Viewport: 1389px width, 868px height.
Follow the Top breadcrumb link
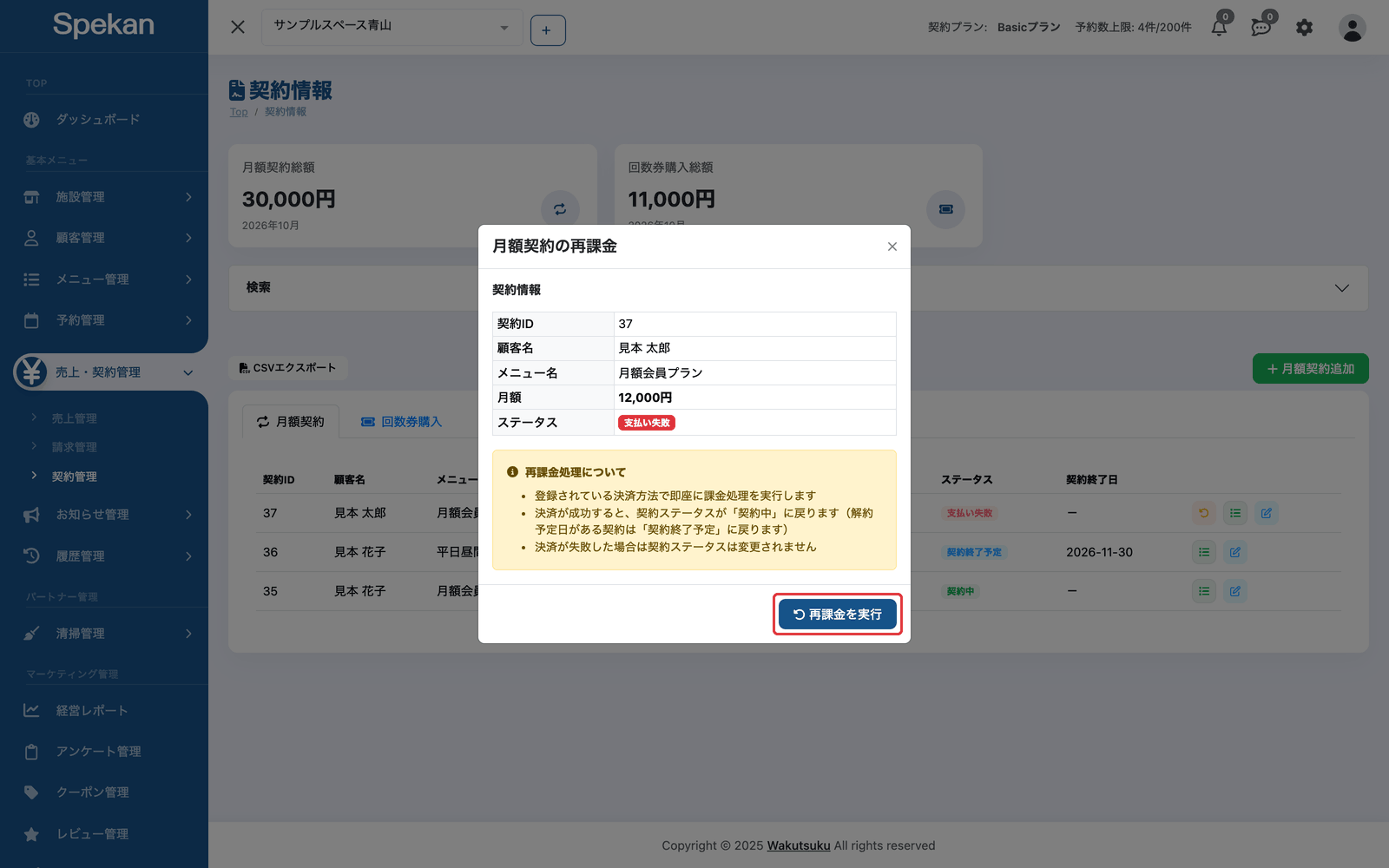pos(239,112)
